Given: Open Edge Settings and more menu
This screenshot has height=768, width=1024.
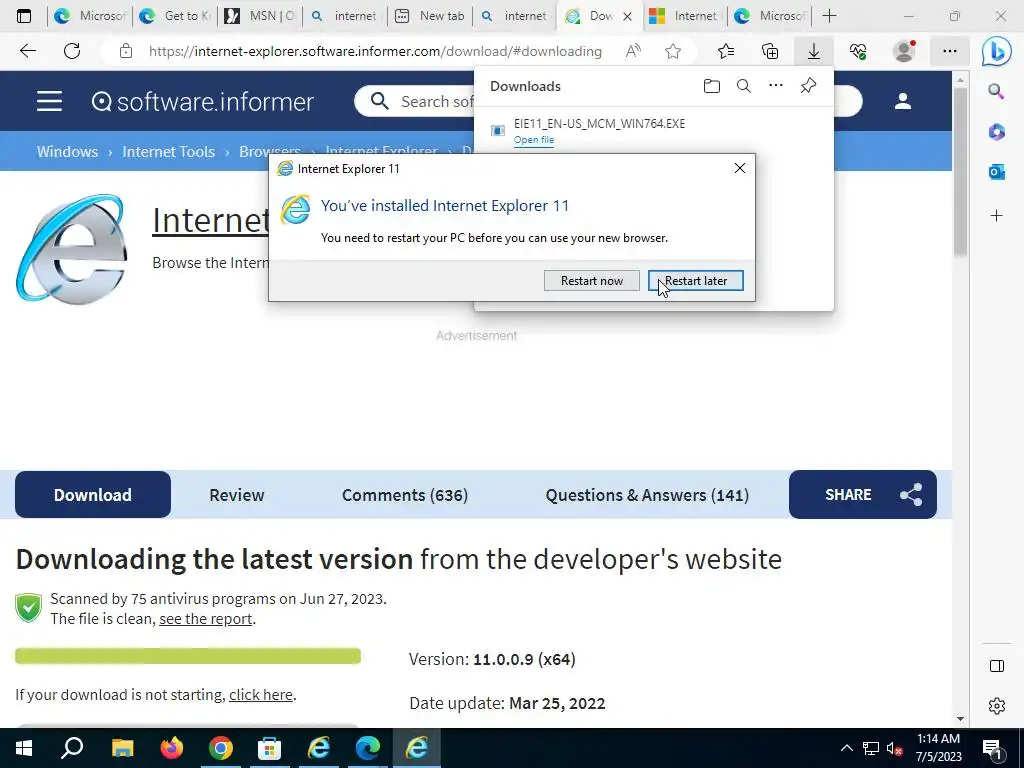Looking at the screenshot, I should click(x=950, y=51).
